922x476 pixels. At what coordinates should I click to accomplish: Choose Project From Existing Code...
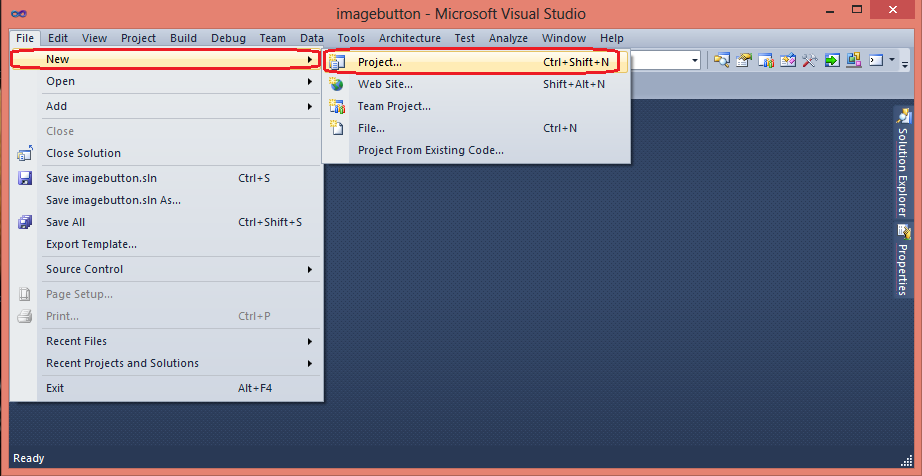(477, 150)
